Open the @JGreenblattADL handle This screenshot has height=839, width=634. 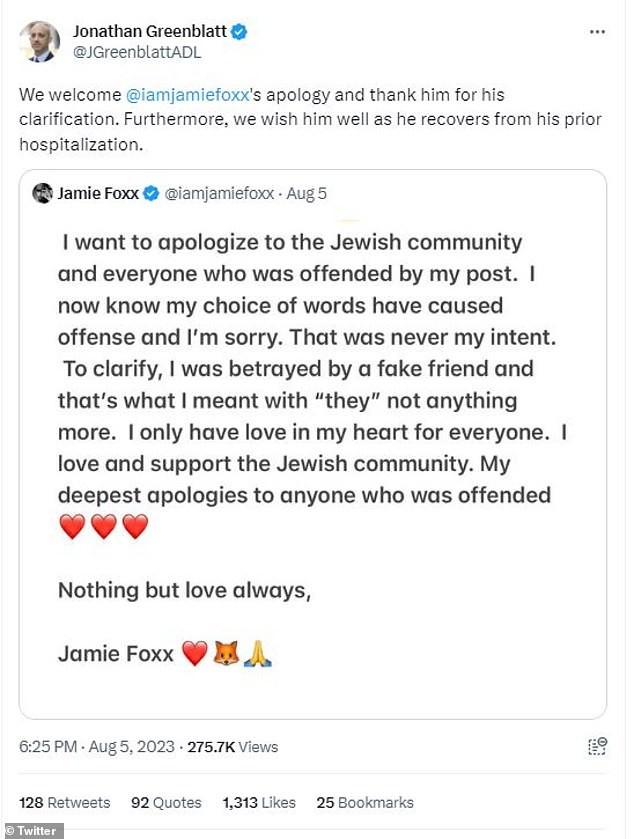click(137, 52)
